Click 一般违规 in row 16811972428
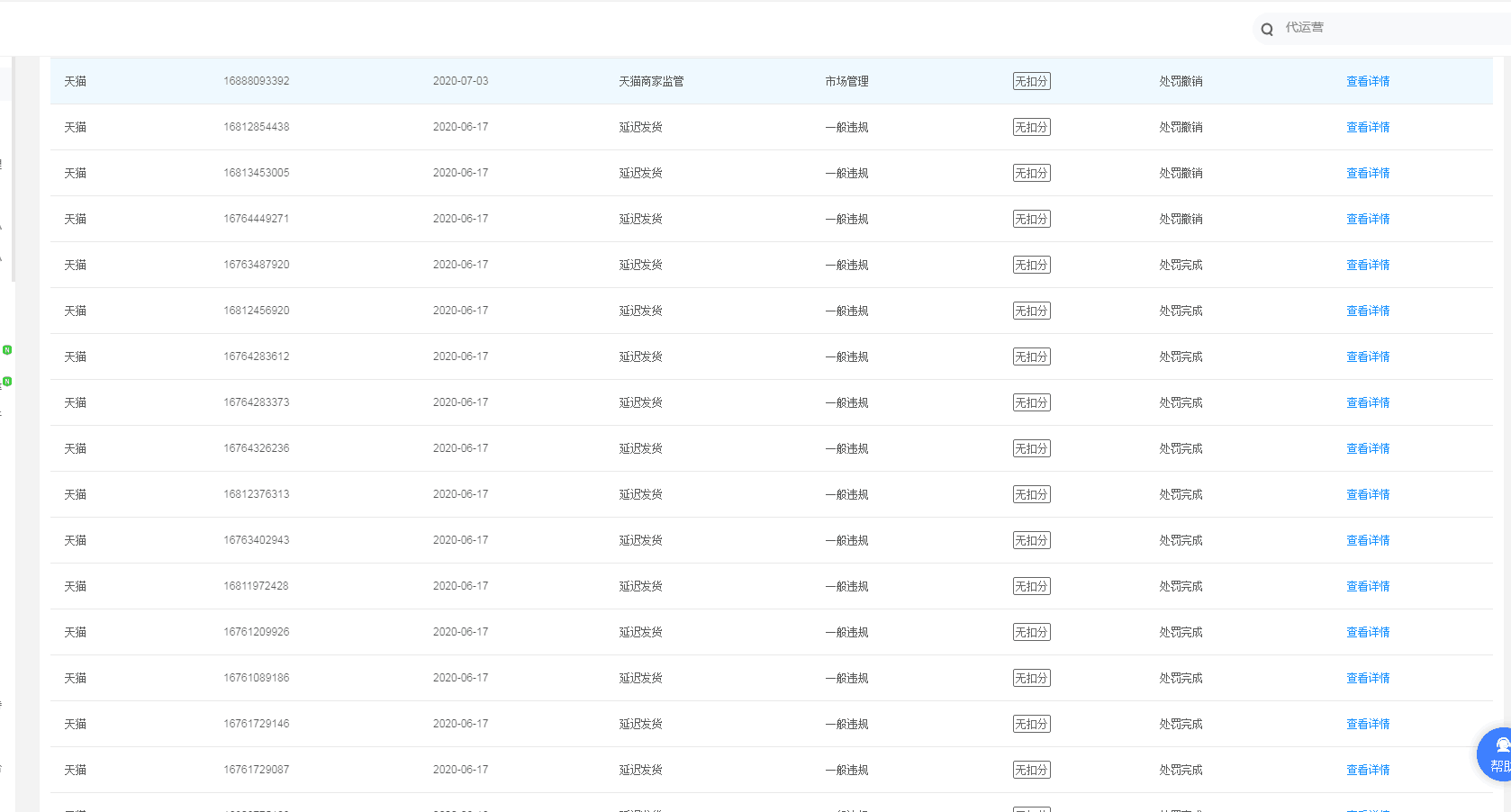This screenshot has width=1511, height=812. pyautogui.click(x=846, y=586)
